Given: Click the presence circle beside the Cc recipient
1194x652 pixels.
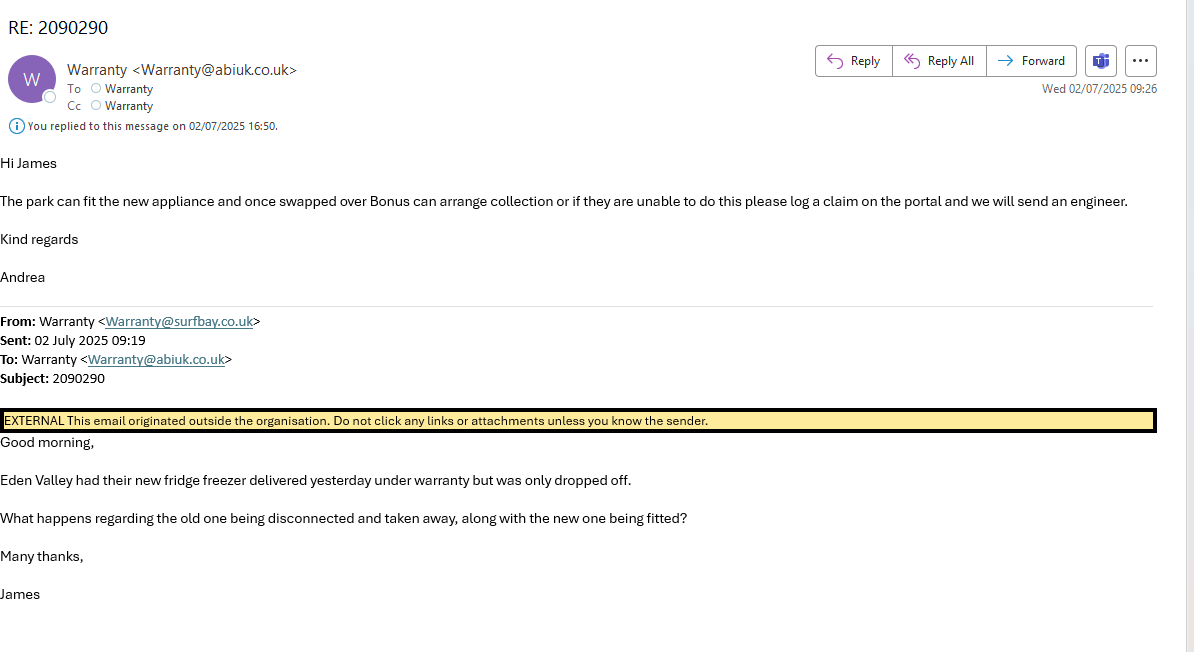Looking at the screenshot, I should click(96, 106).
